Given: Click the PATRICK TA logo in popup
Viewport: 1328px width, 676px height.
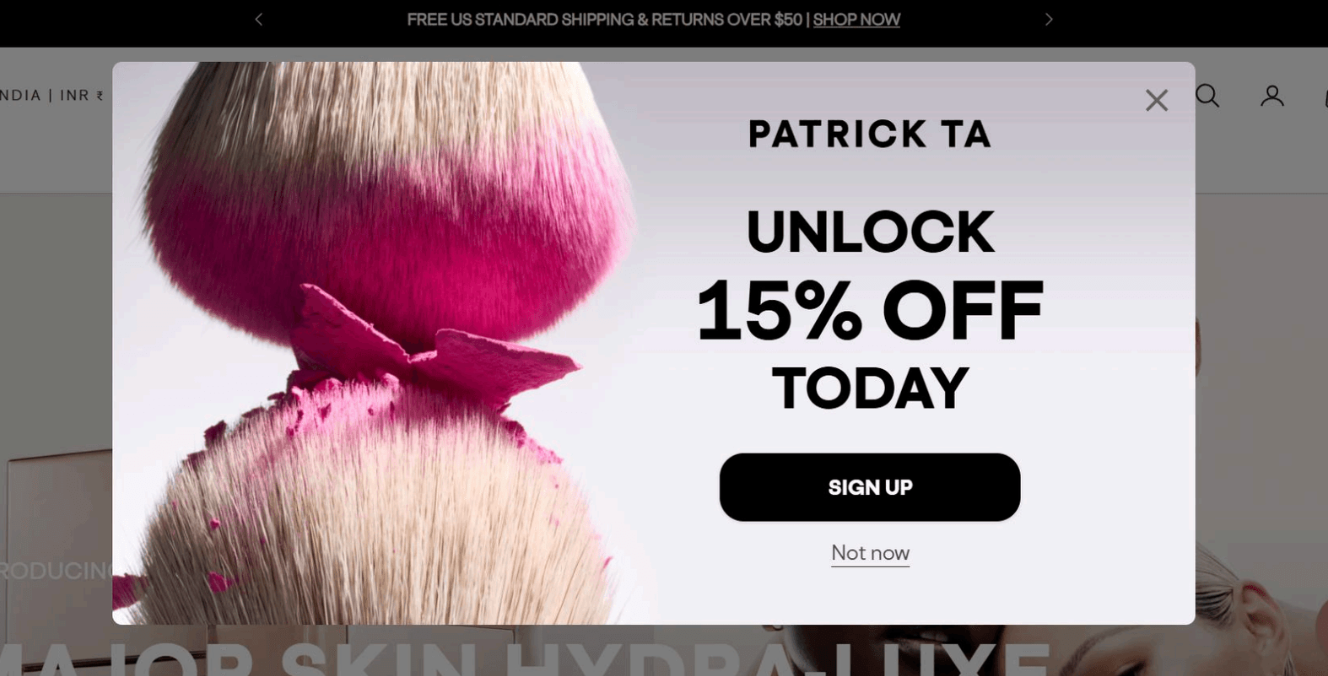Looking at the screenshot, I should [870, 133].
